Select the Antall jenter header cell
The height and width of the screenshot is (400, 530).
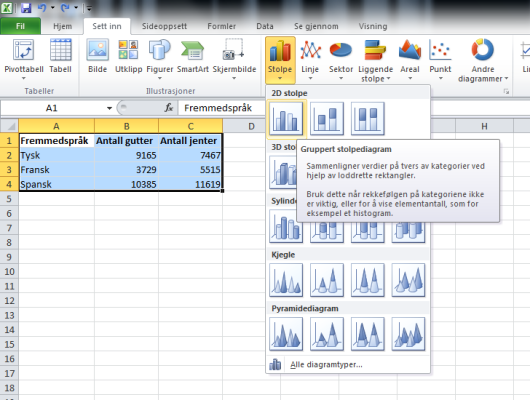coord(190,141)
